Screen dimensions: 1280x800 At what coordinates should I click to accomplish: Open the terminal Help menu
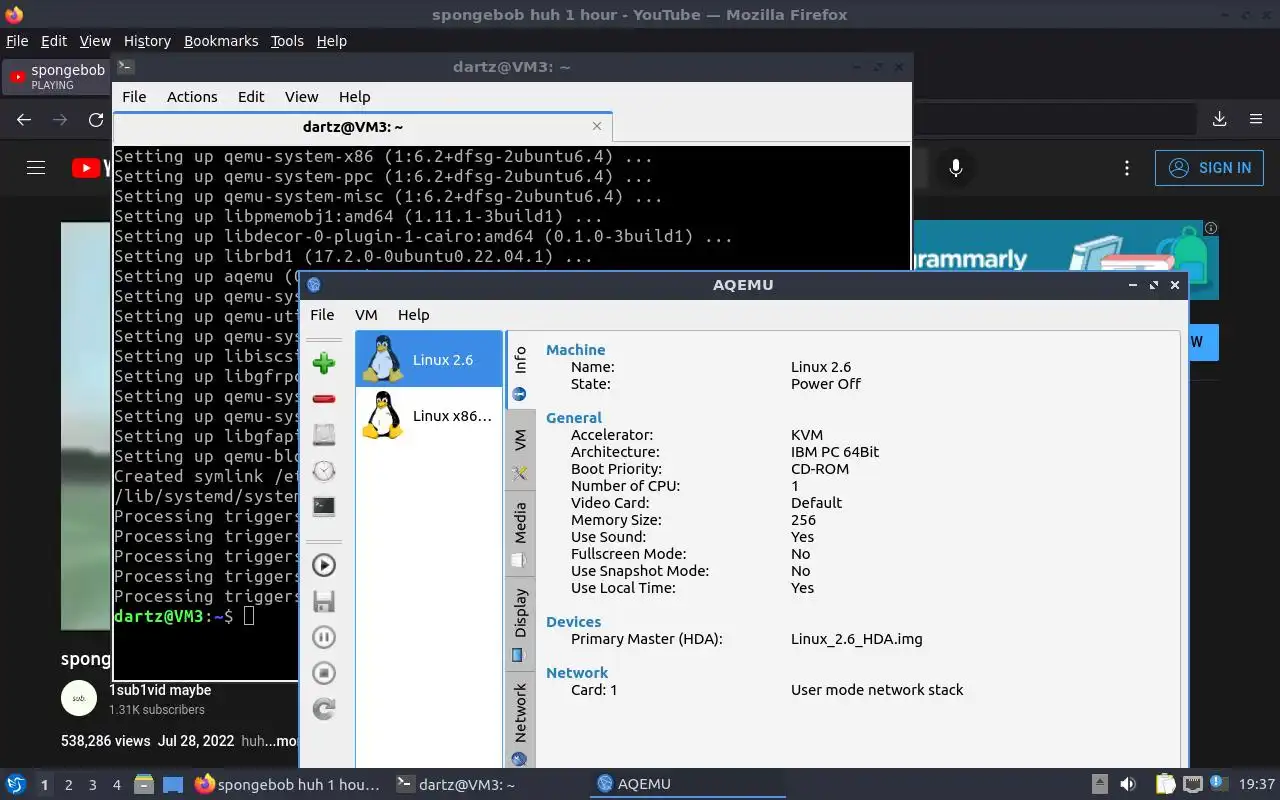point(355,97)
